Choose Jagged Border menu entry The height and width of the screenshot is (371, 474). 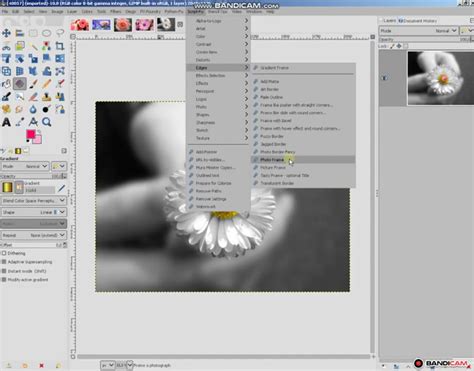point(303,144)
